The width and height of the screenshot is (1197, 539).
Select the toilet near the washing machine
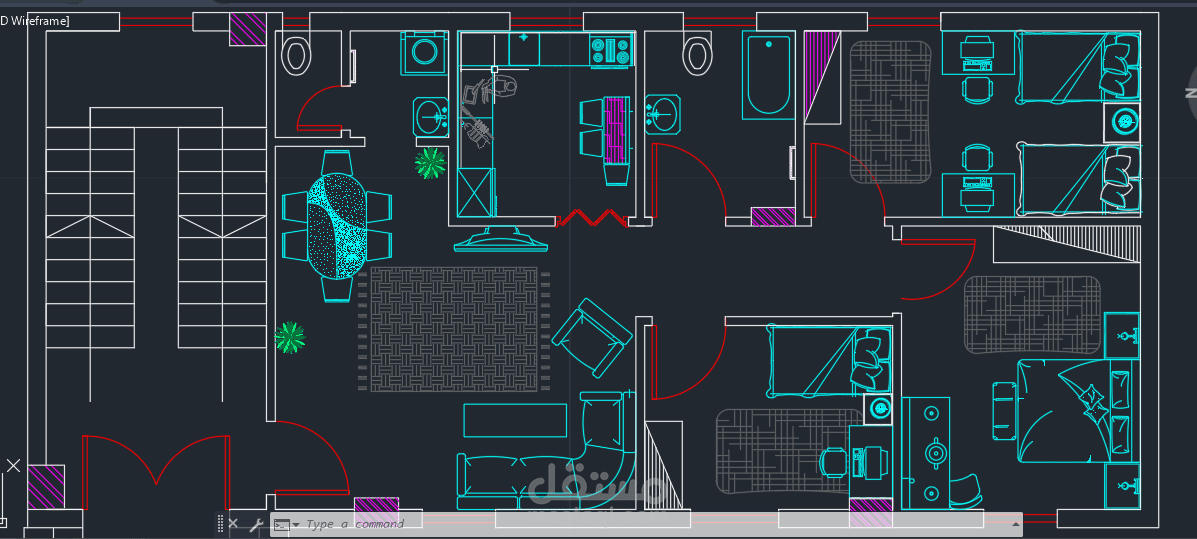click(296, 55)
